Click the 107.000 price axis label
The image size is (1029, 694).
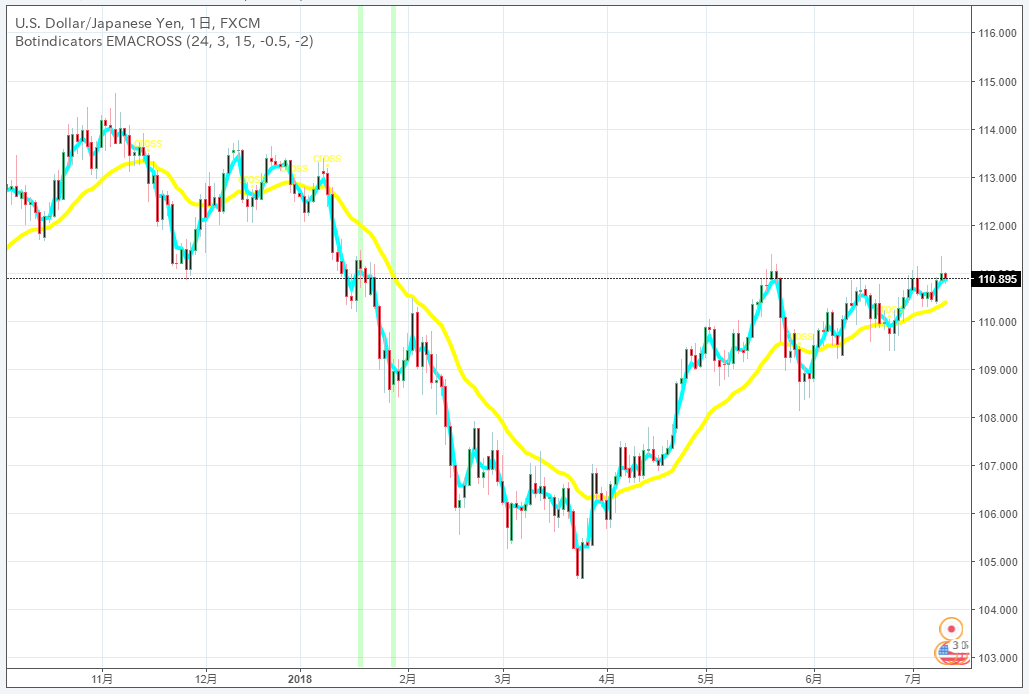998,466
